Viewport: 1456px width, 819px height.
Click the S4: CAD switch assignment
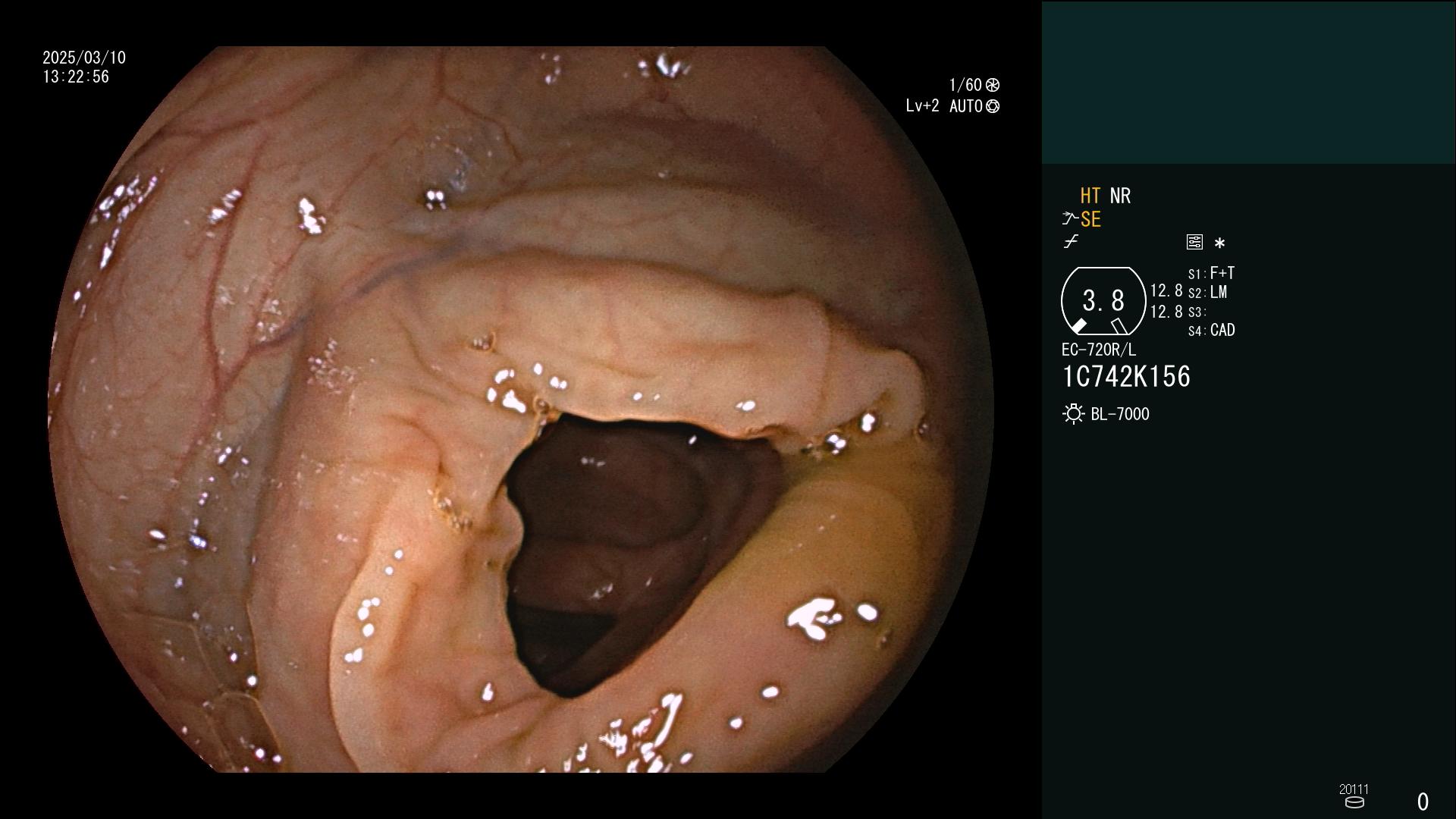(x=1211, y=331)
